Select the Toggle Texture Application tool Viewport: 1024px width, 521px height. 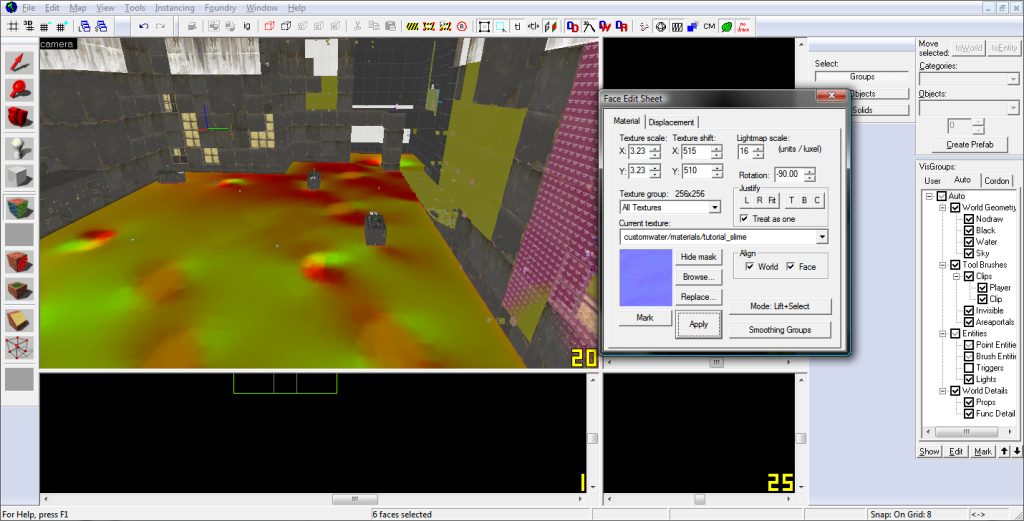point(19,208)
